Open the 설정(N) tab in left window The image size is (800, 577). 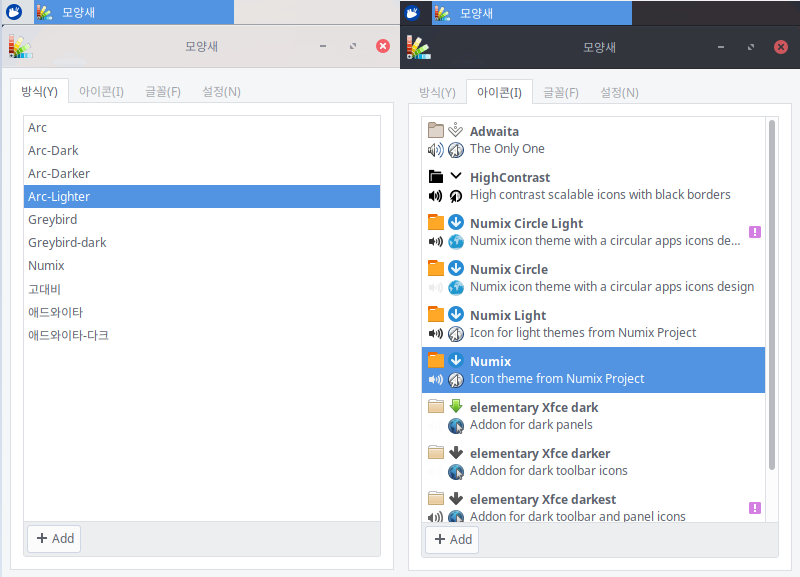pos(221,92)
